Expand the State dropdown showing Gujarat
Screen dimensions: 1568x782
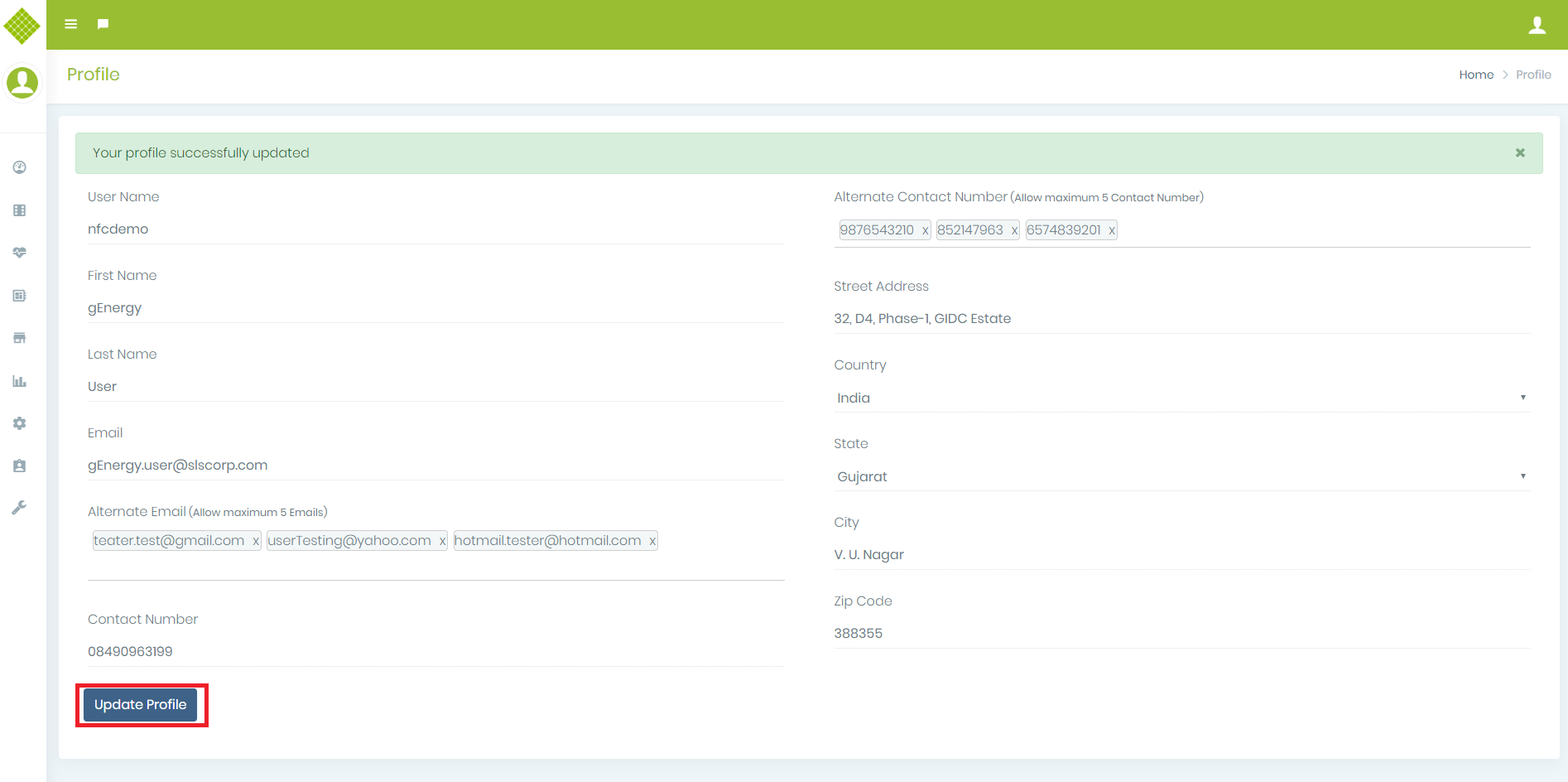pos(1181,476)
